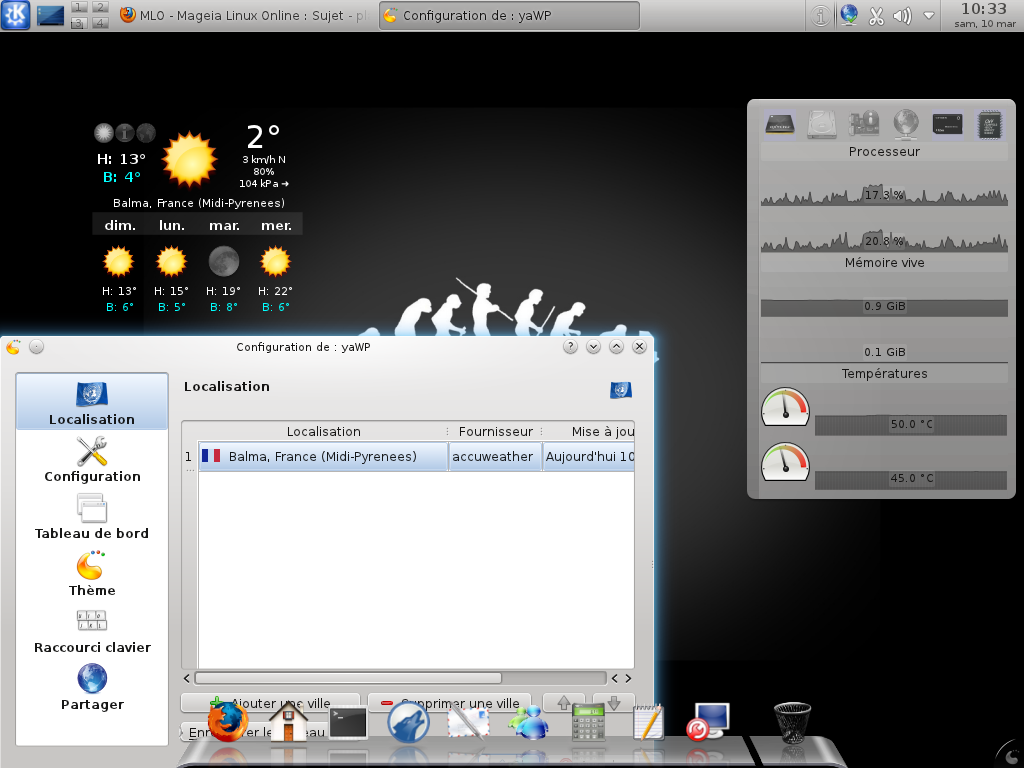This screenshot has height=768, width=1024.
Task: Open the KDE application launcher menu
Action: [x=16, y=15]
